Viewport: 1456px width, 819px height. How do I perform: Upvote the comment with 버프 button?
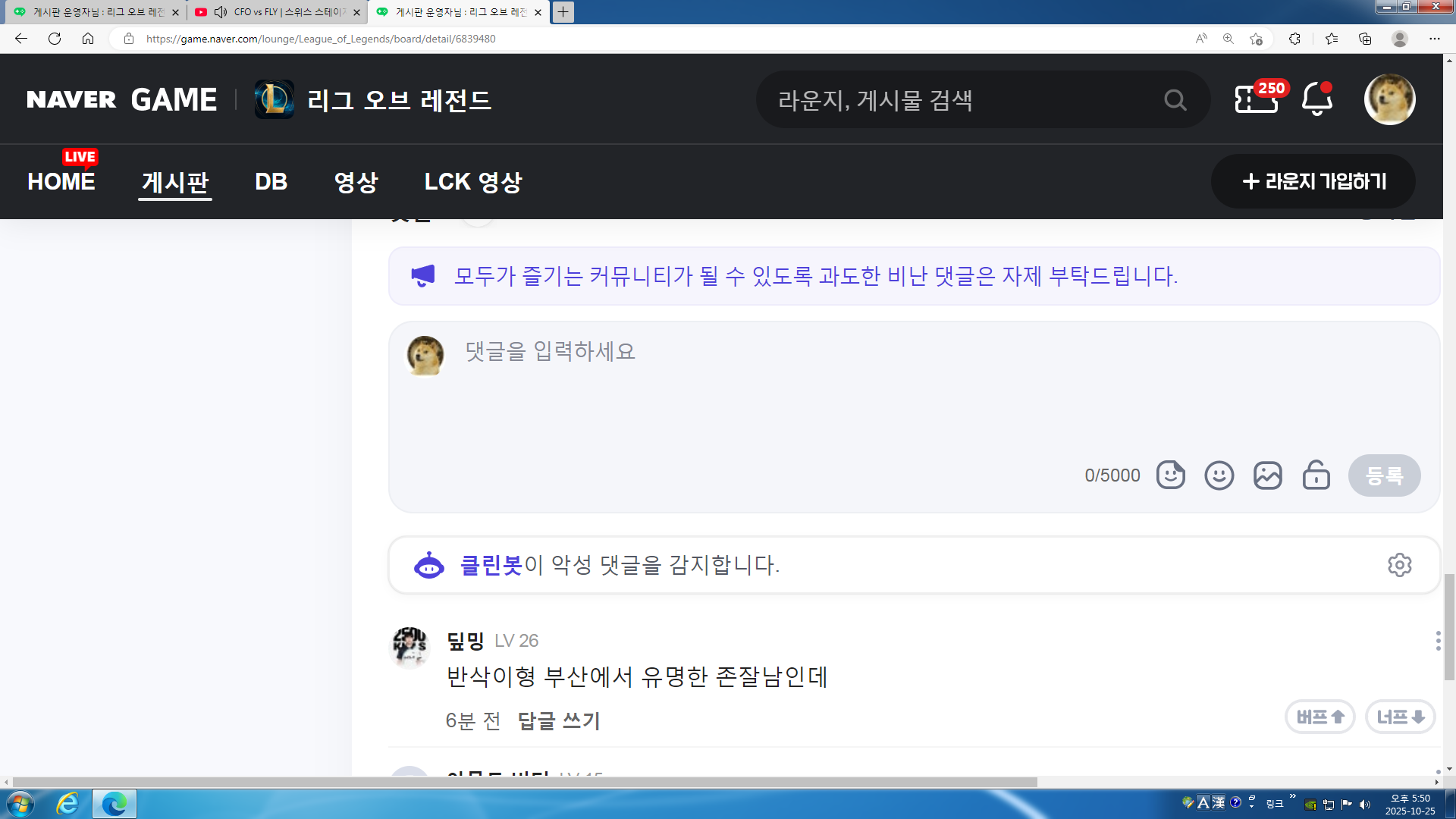click(x=1319, y=717)
